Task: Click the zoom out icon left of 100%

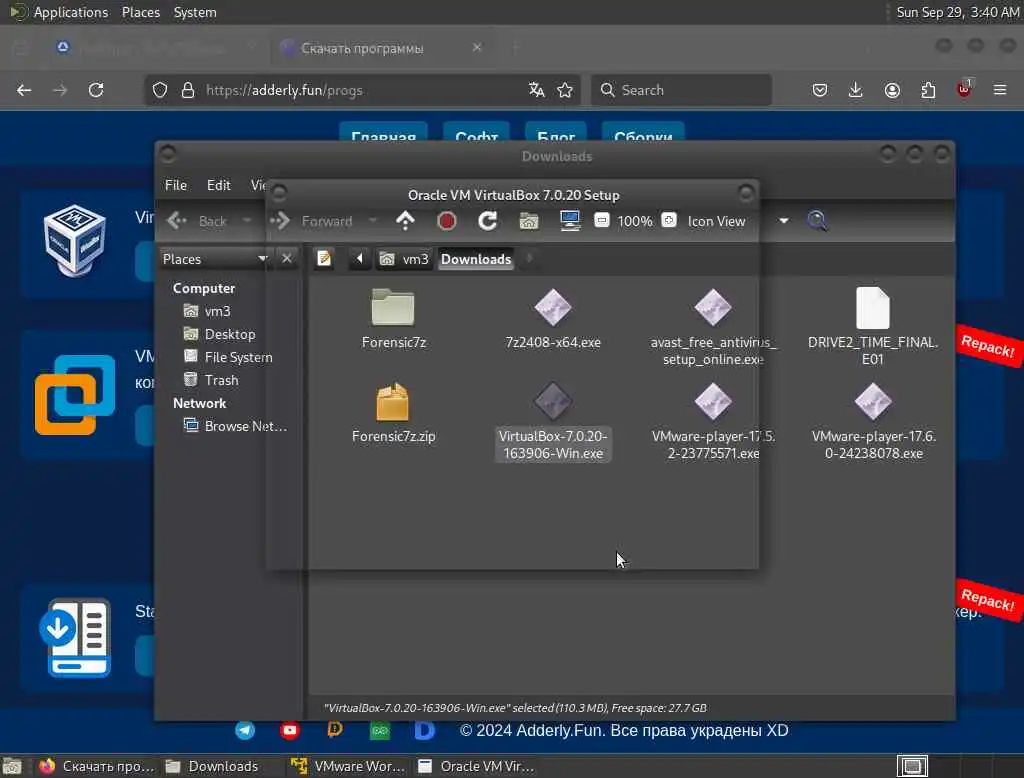Action: click(601, 220)
